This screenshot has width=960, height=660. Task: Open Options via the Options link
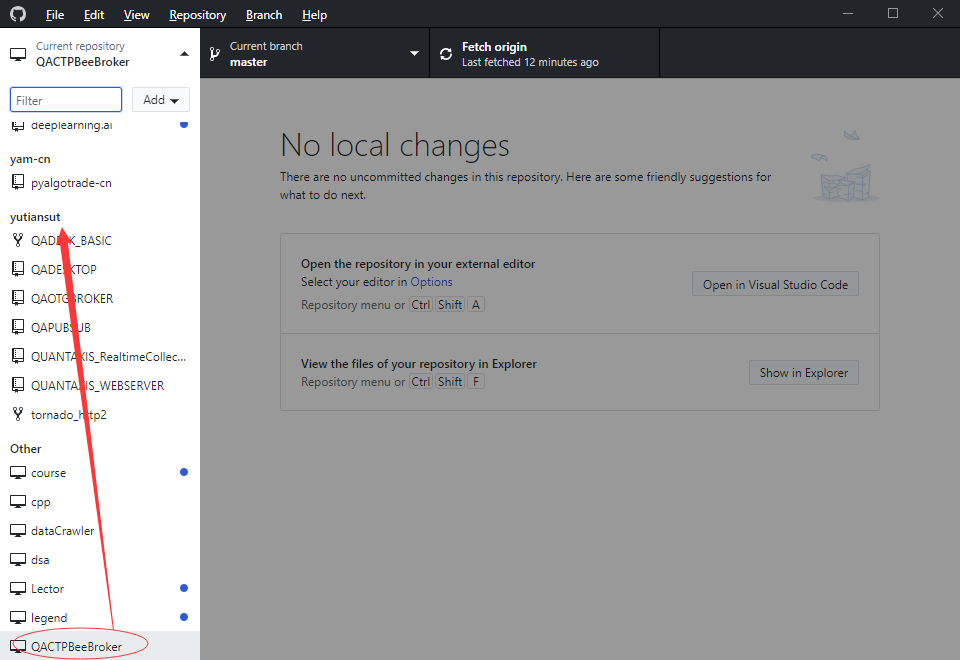coord(431,281)
